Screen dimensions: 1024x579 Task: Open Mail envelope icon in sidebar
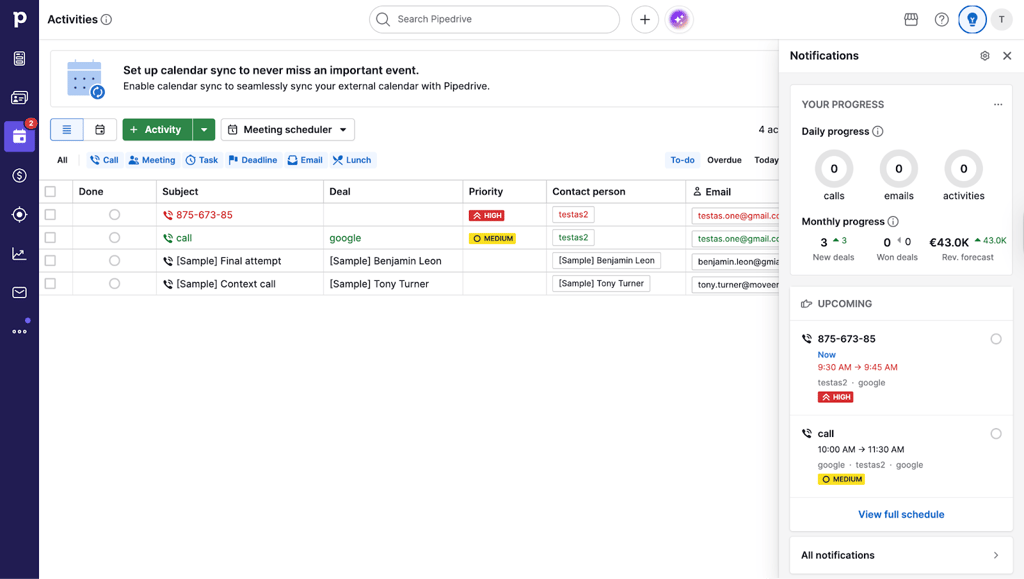20,292
